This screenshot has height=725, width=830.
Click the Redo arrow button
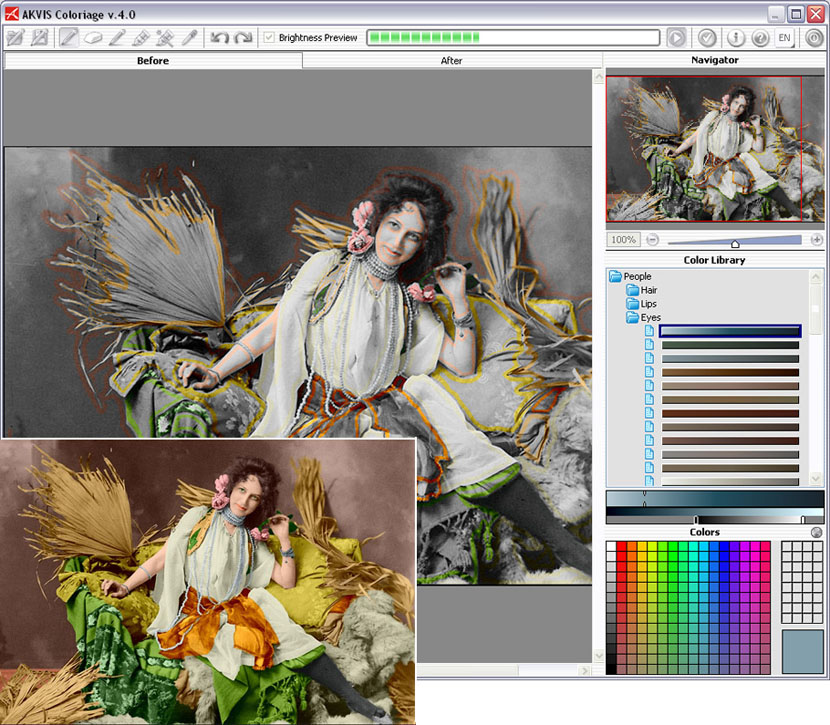click(x=242, y=38)
